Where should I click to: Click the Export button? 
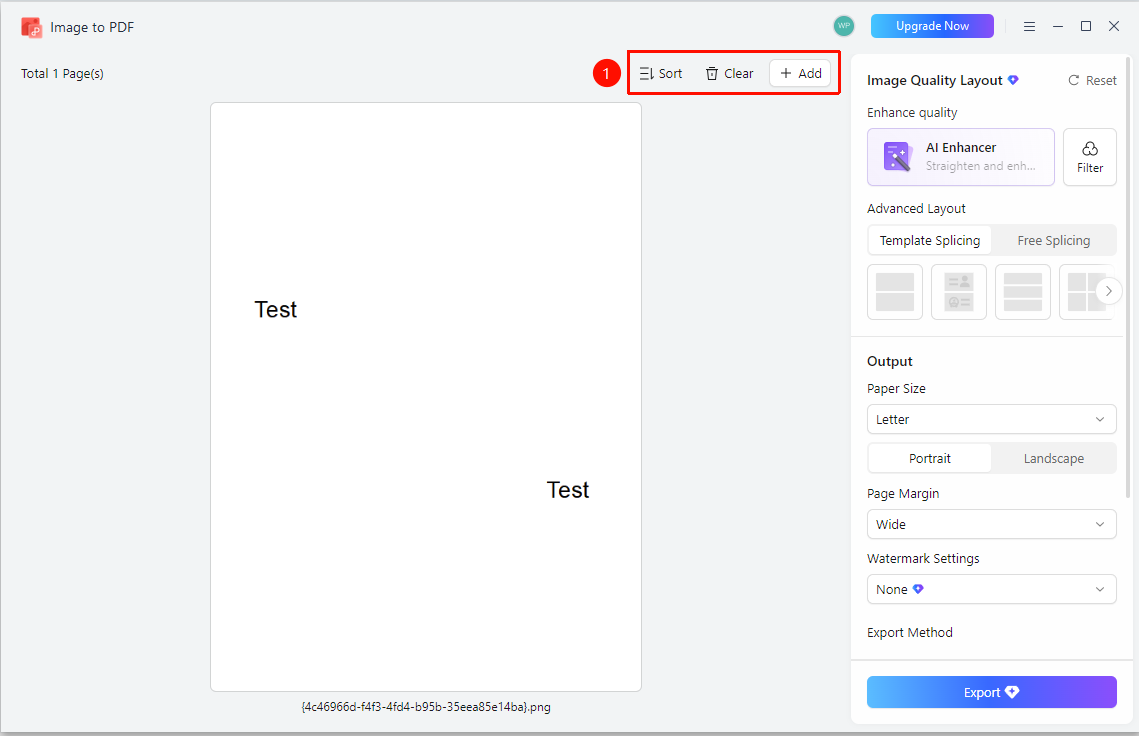click(x=992, y=692)
